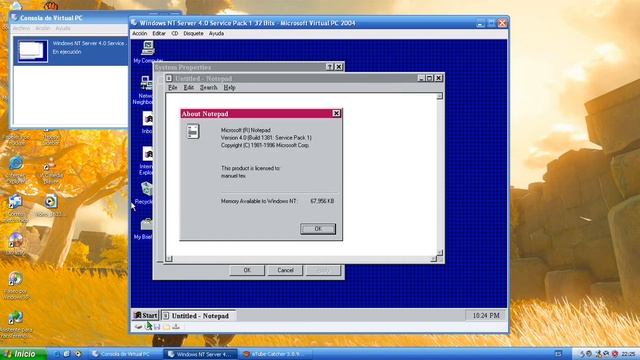
Task: Close the About Notepad dialog with X
Action: click(x=336, y=113)
